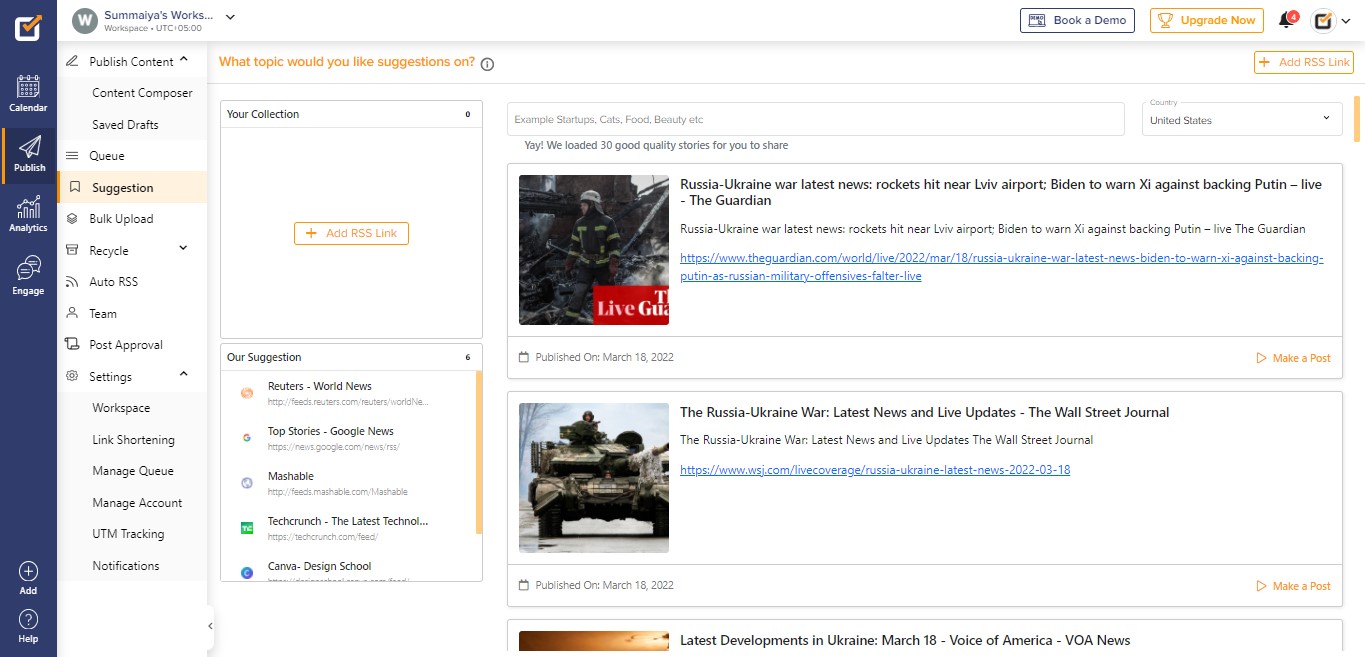Open the wsj.com livecoverage link

point(875,470)
